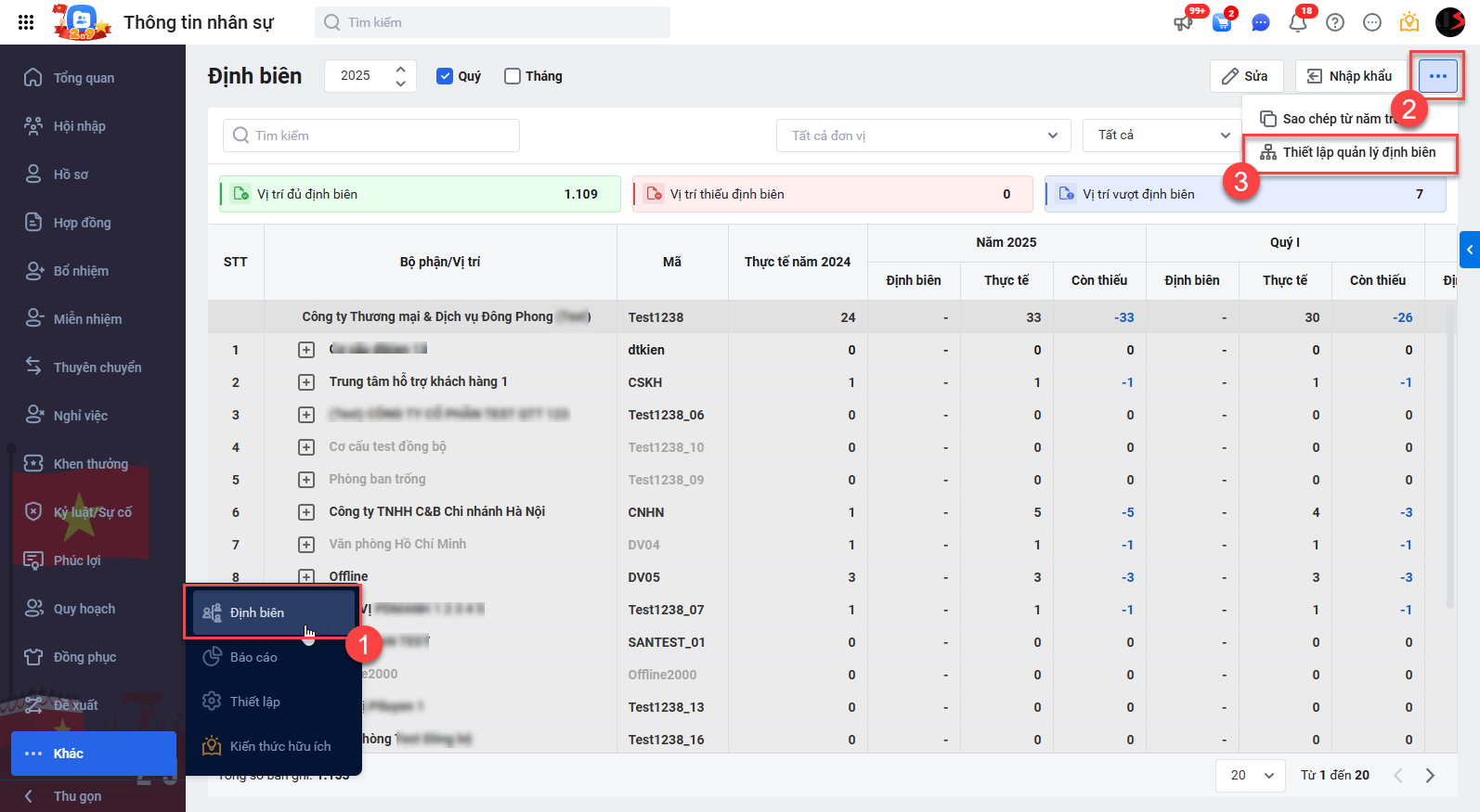Click the Sửa edit button
1480x812 pixels.
coord(1245,76)
